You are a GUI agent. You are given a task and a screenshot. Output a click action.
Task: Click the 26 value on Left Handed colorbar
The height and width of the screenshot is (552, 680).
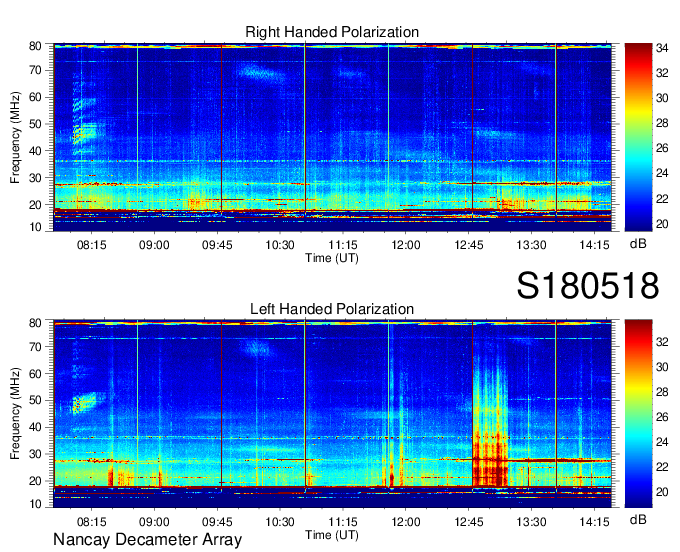(x=662, y=417)
